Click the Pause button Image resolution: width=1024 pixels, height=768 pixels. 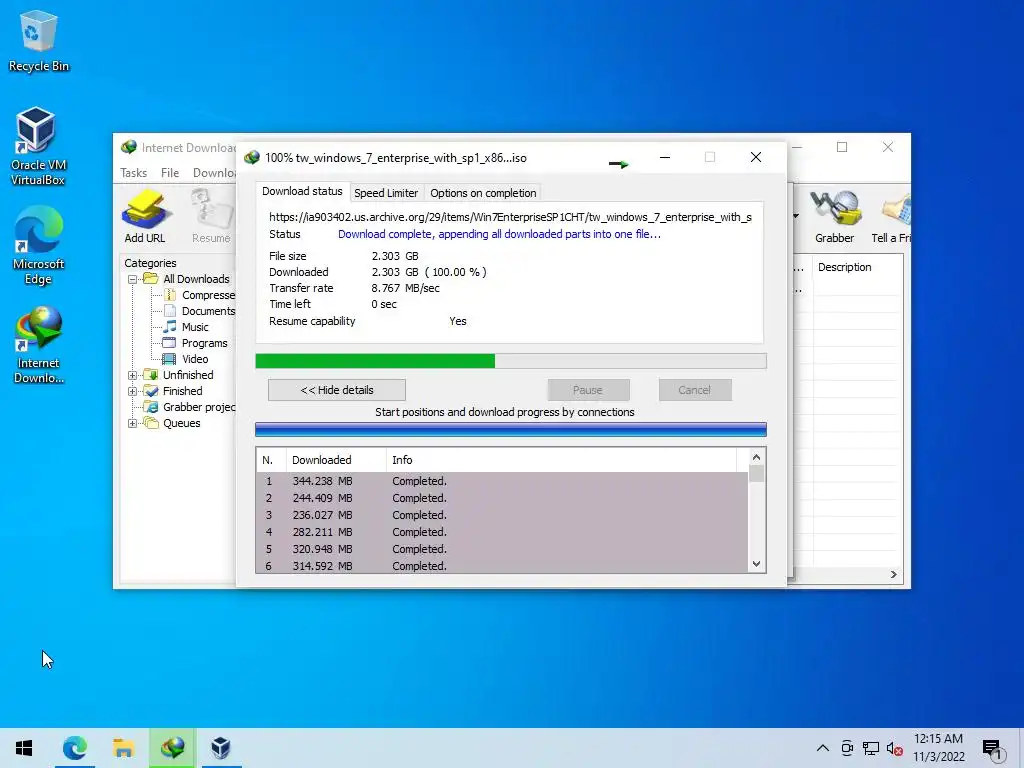pyautogui.click(x=588, y=390)
